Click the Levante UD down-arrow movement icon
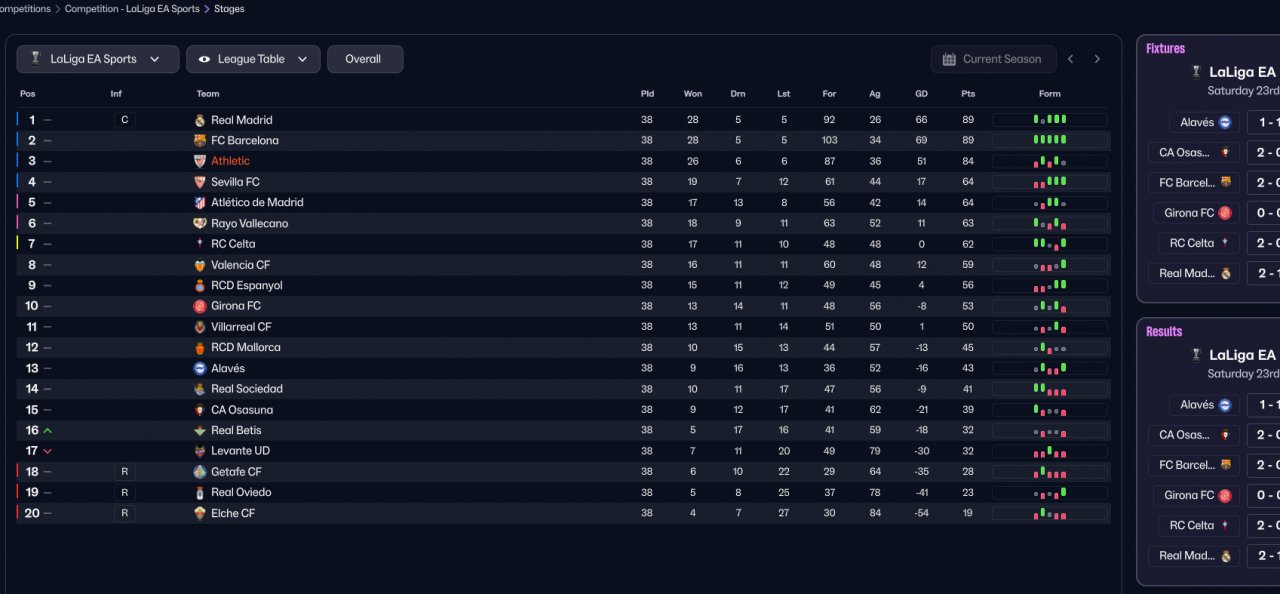The width and height of the screenshot is (1280, 594). (48, 451)
